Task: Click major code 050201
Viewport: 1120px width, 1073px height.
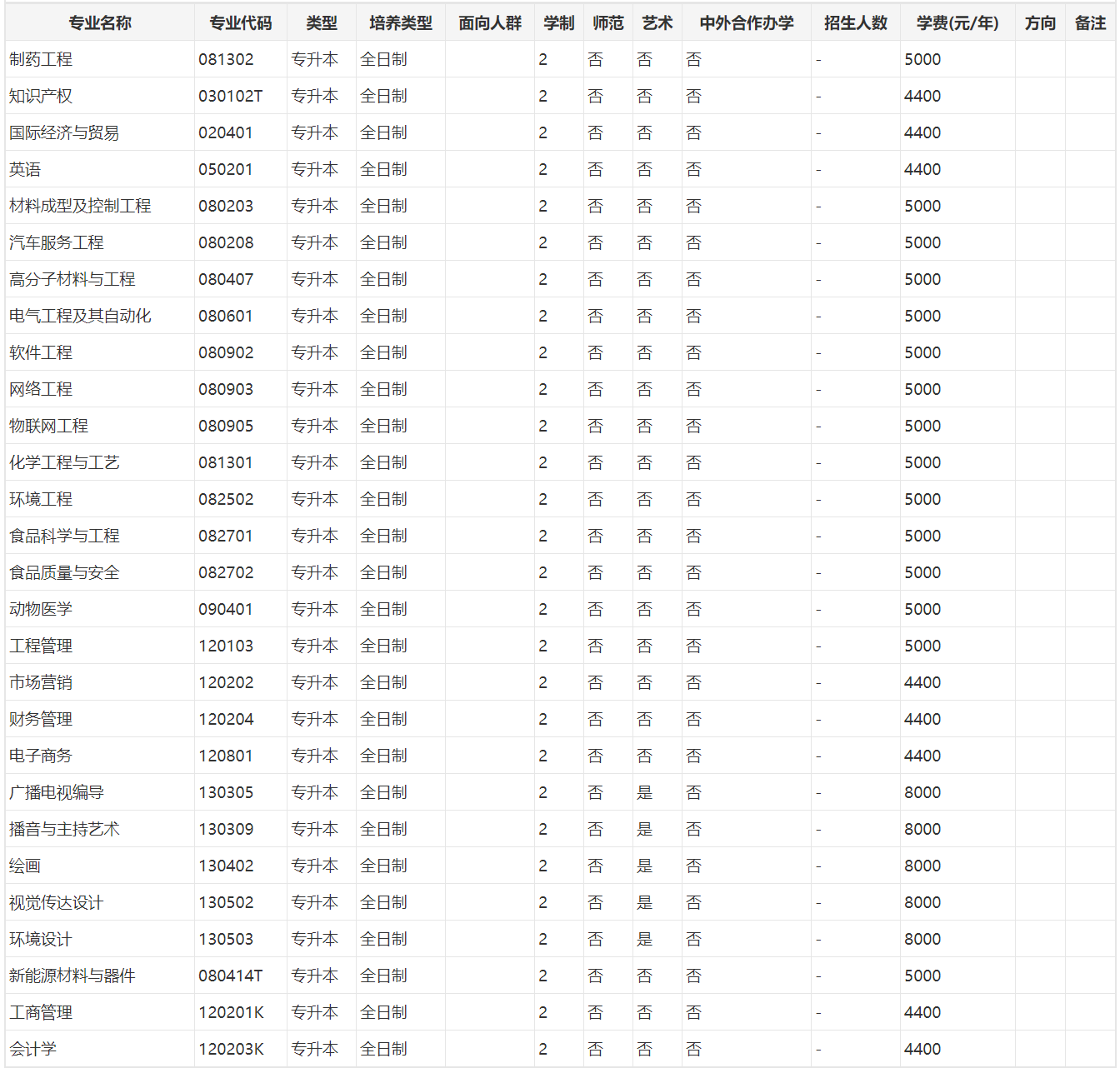Action: 226,170
